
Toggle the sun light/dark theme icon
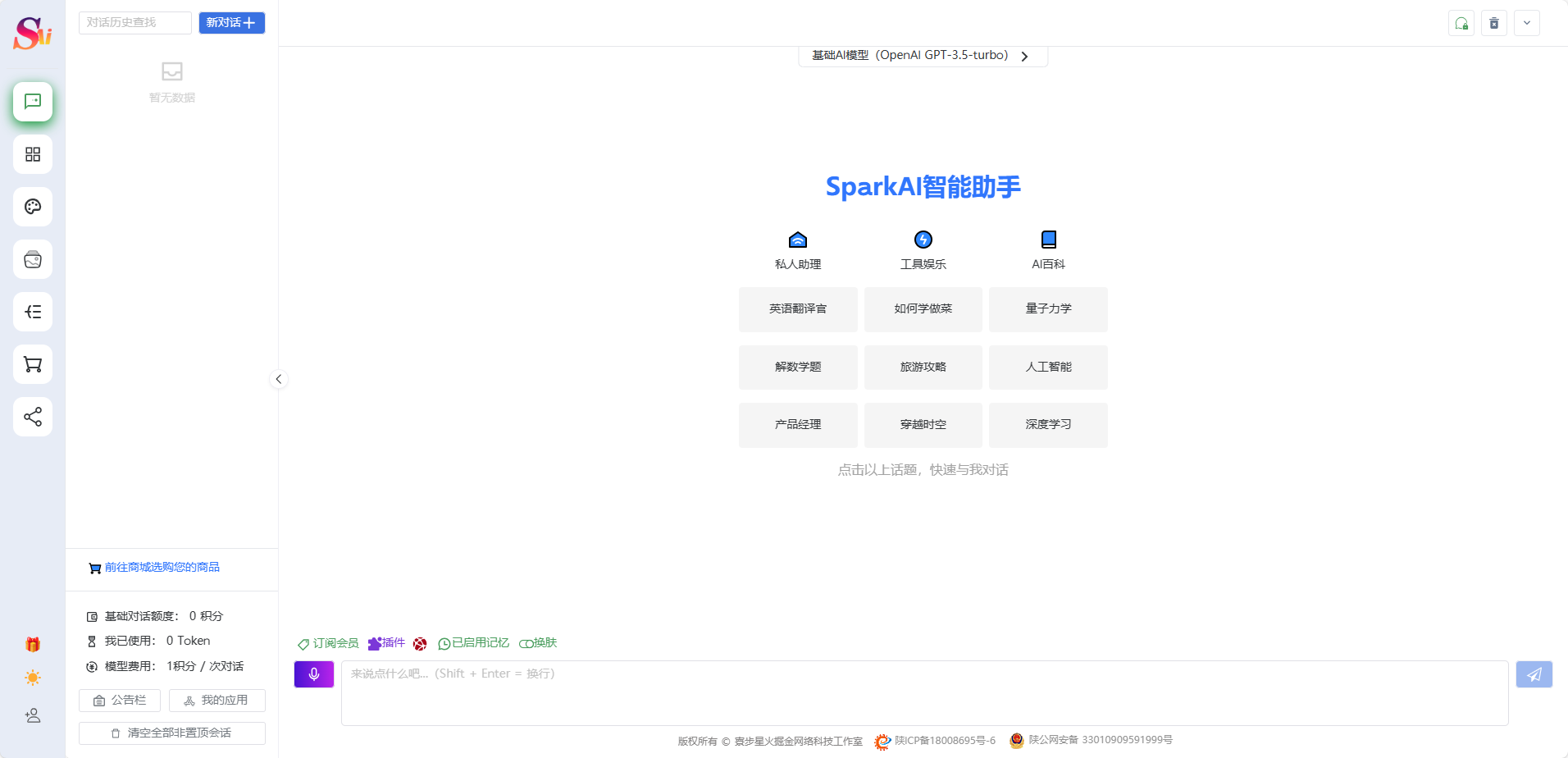tap(33, 678)
